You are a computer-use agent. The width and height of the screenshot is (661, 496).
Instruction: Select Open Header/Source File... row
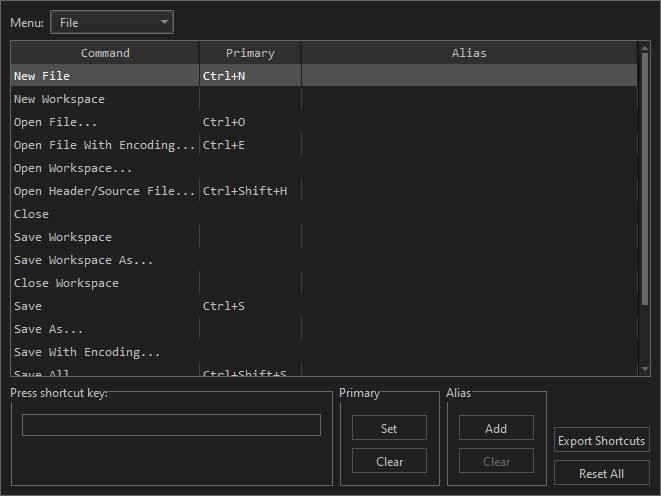pos(324,191)
